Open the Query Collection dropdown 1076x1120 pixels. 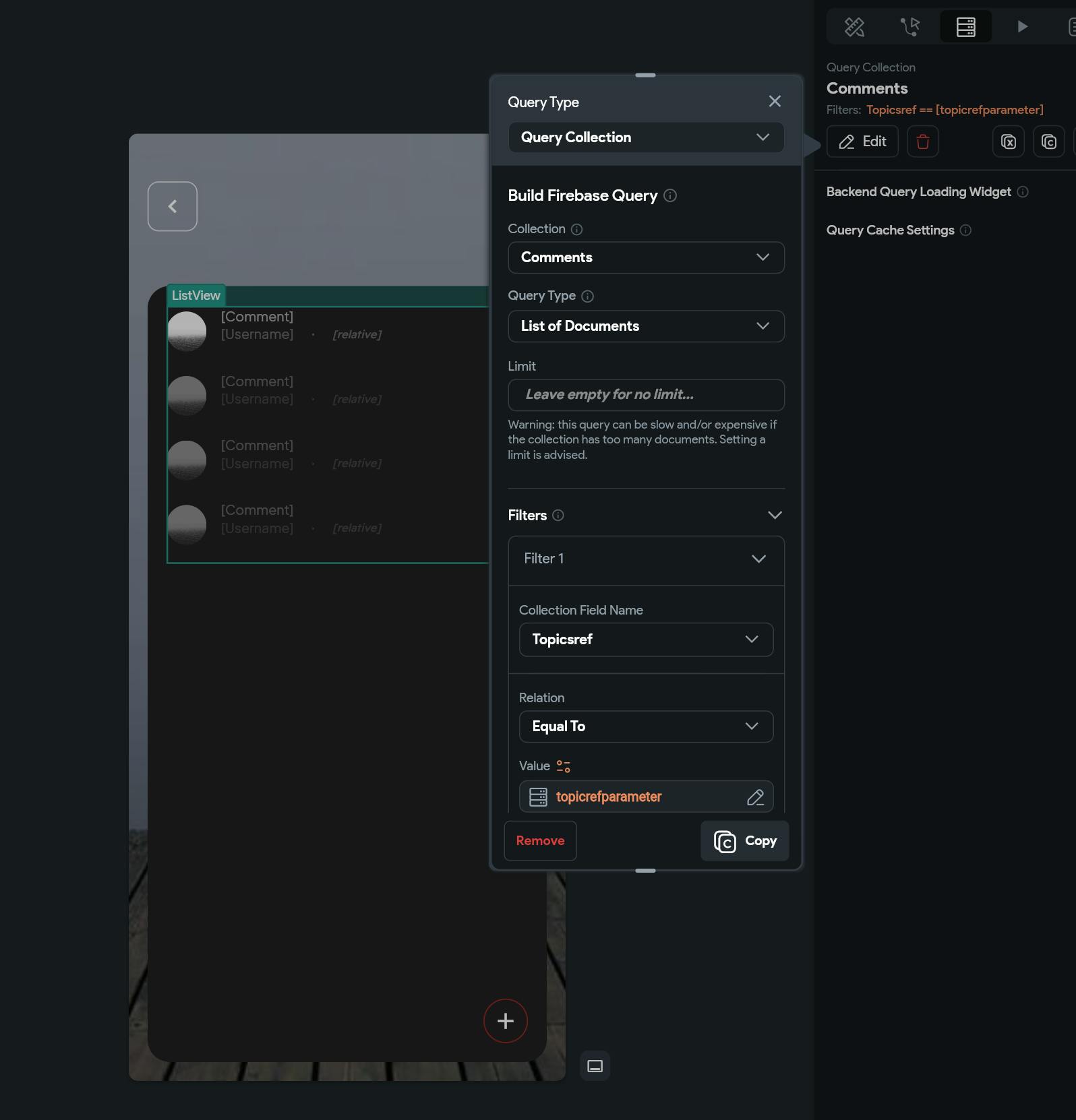tap(646, 137)
